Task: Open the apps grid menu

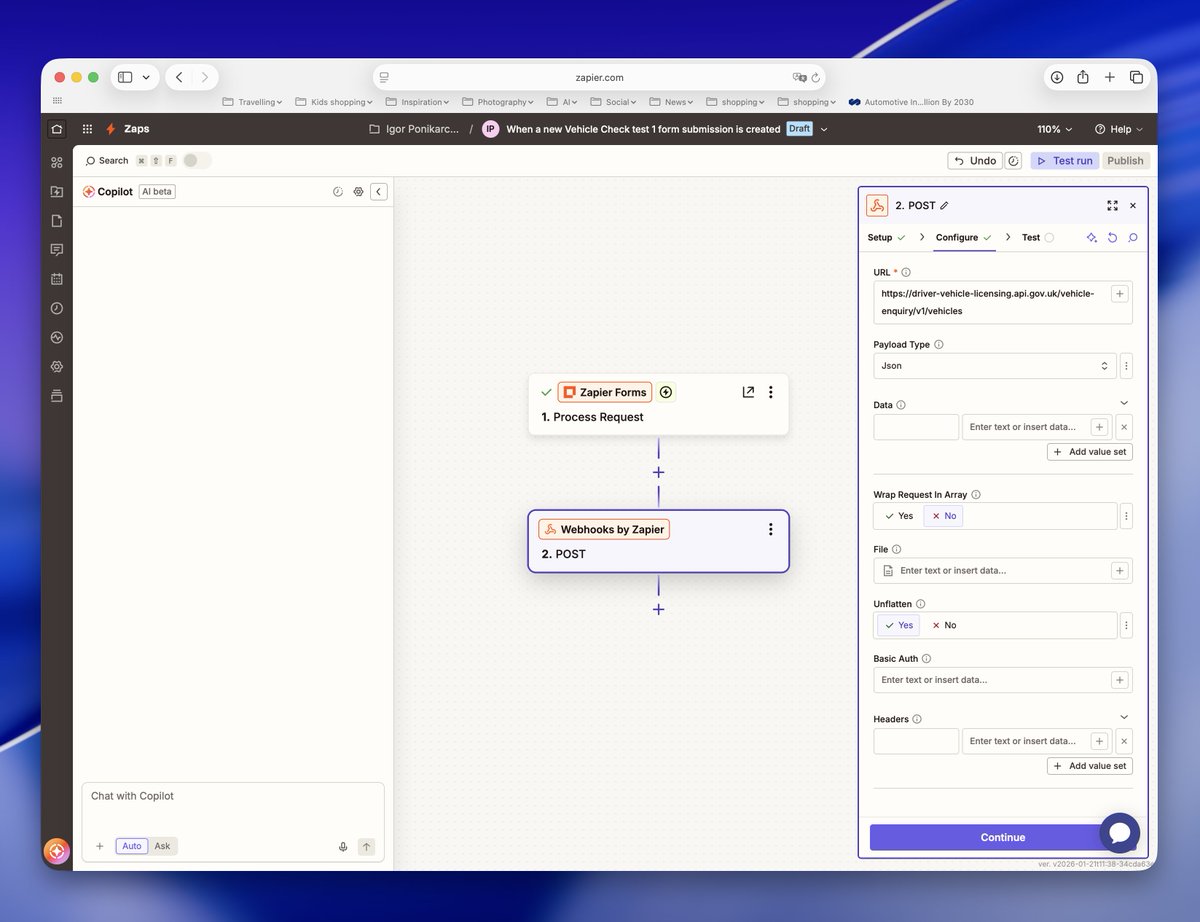Action: click(x=87, y=129)
